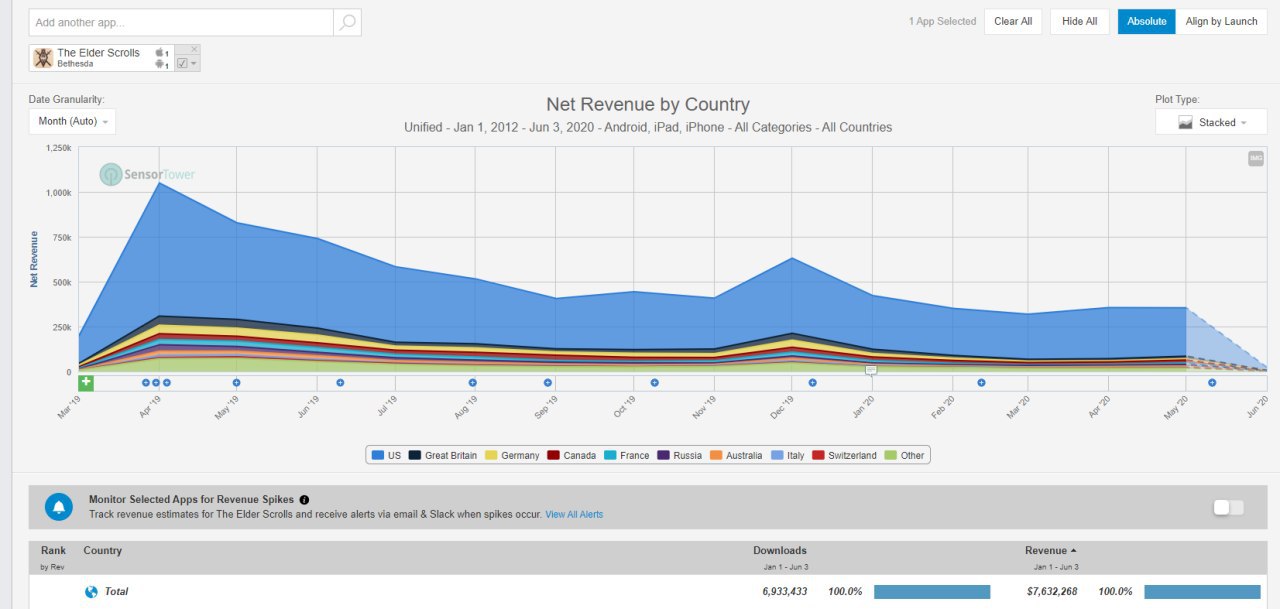Toggle the Canada legend entry
The width and height of the screenshot is (1280, 609).
(x=572, y=455)
